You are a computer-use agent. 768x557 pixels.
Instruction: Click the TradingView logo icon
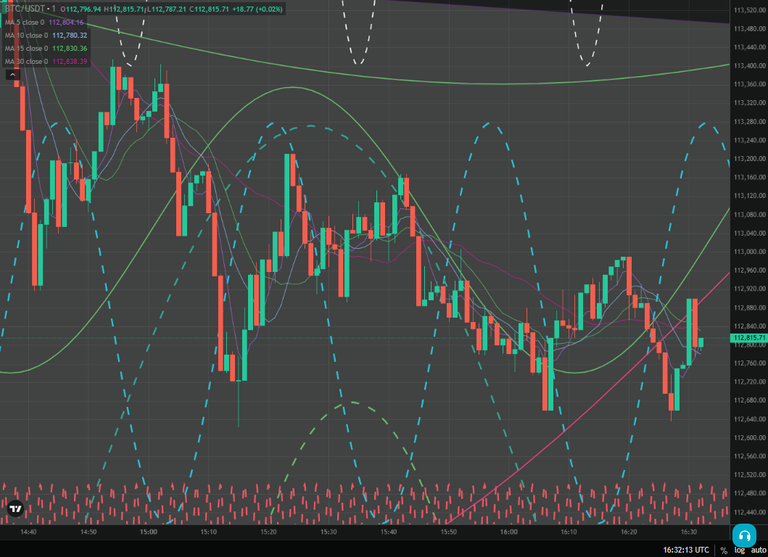[16, 509]
